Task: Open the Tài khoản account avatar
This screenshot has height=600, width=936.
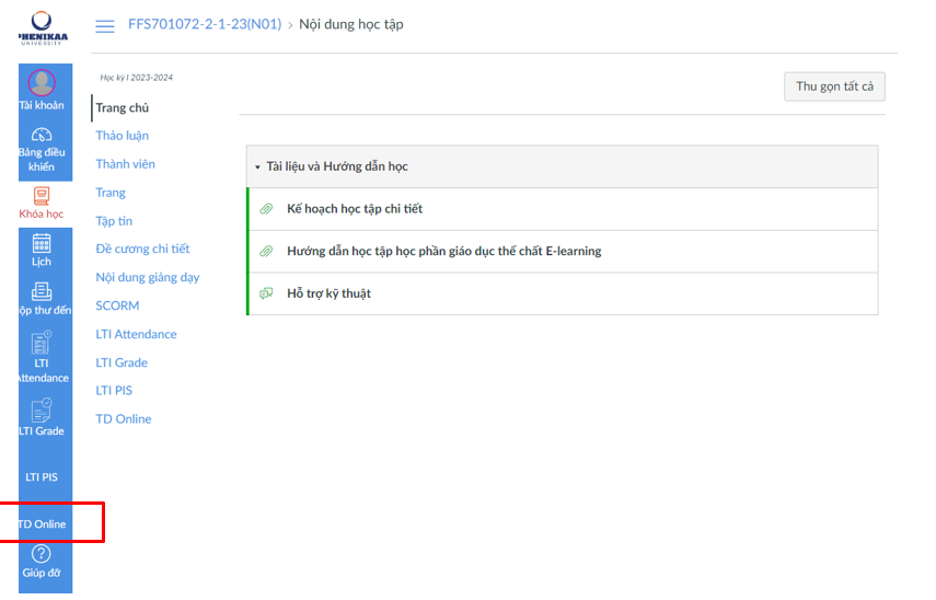Action: coord(42,83)
